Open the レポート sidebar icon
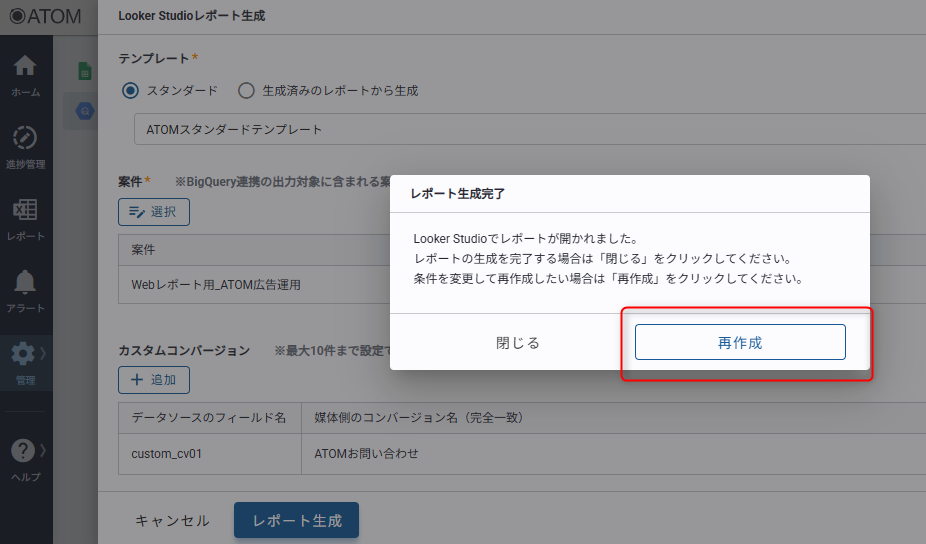This screenshot has width=926, height=544. [25, 219]
